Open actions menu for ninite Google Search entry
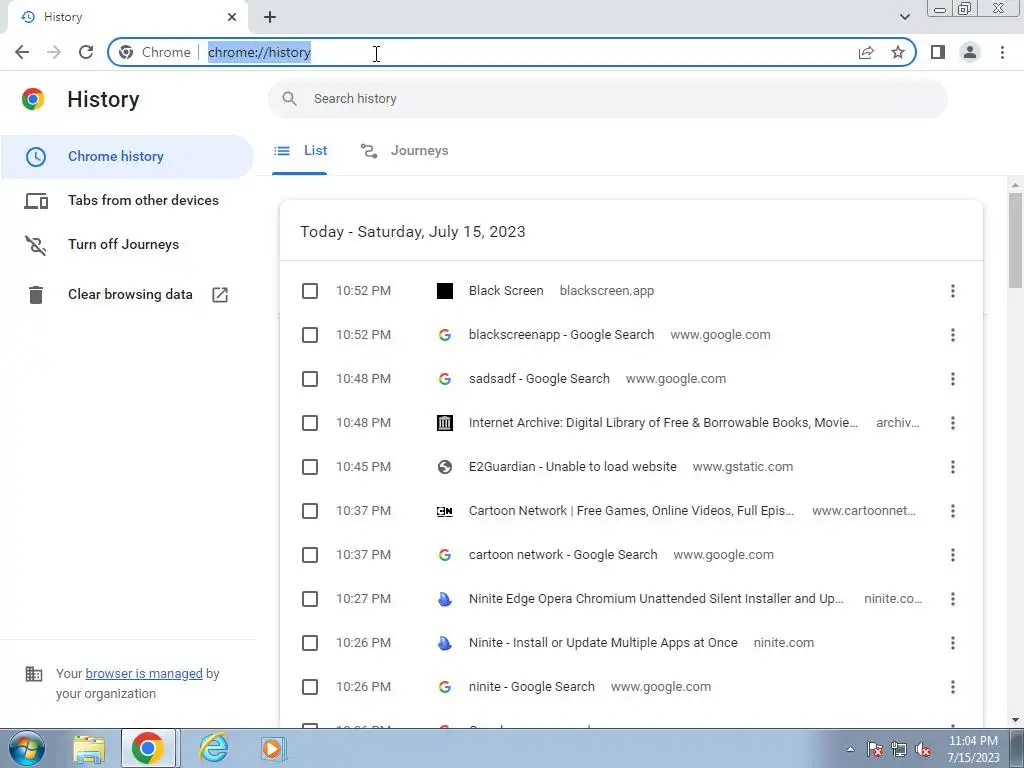Image resolution: width=1024 pixels, height=768 pixels. pos(953,687)
